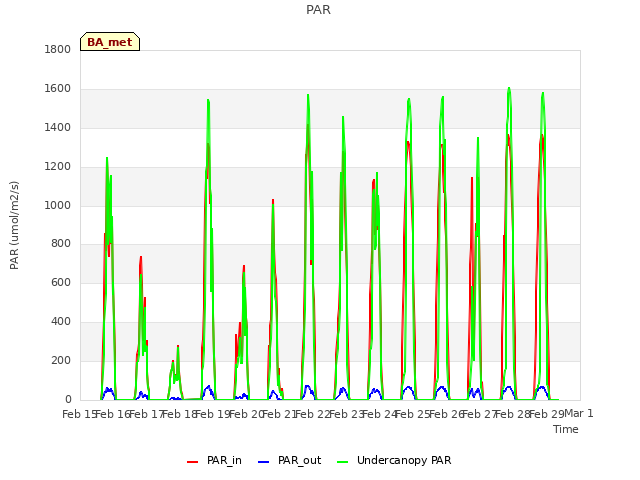This screenshot has height=480, width=640.
Task: Click the 800 y-axis tick label
Action: pos(61,244)
